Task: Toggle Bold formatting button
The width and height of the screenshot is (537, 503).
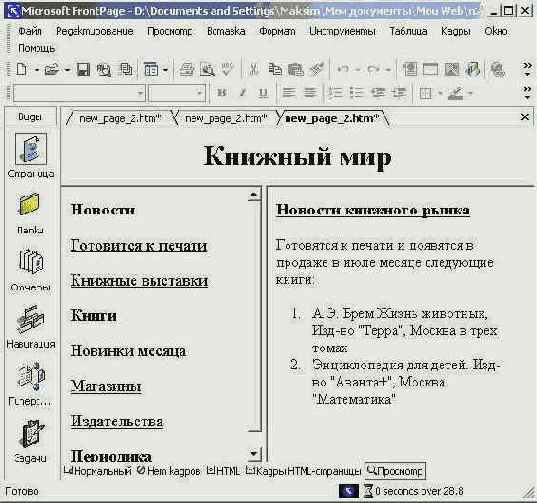Action: click(222, 93)
